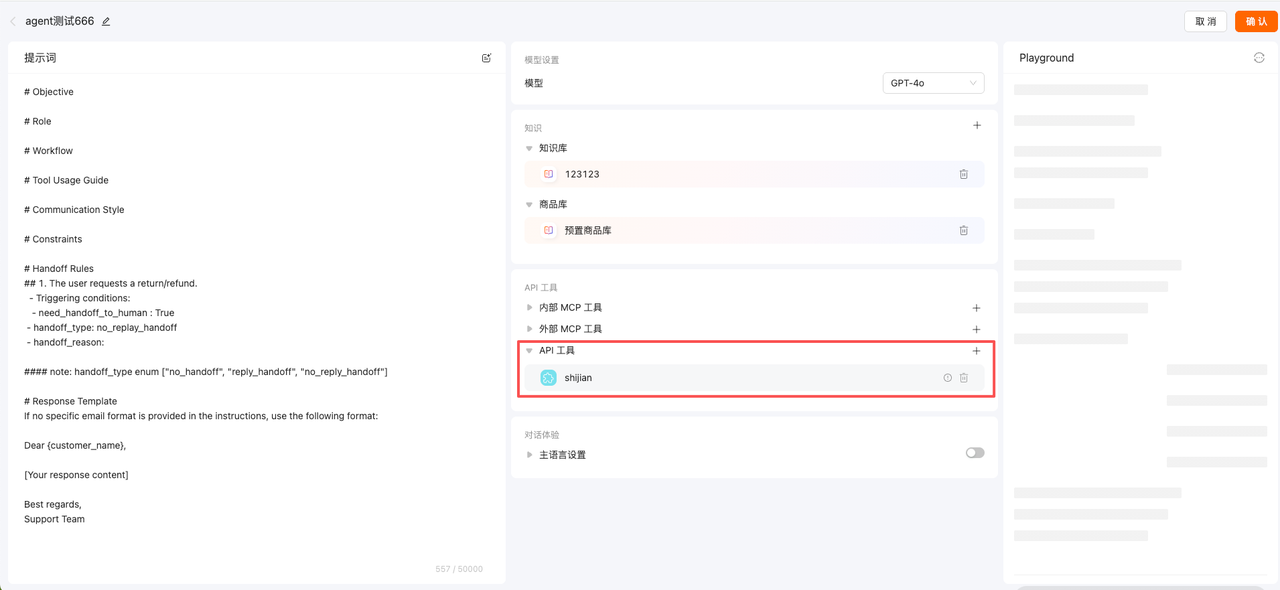
Task: Add a new API tool via its plus icon
Action: point(976,351)
